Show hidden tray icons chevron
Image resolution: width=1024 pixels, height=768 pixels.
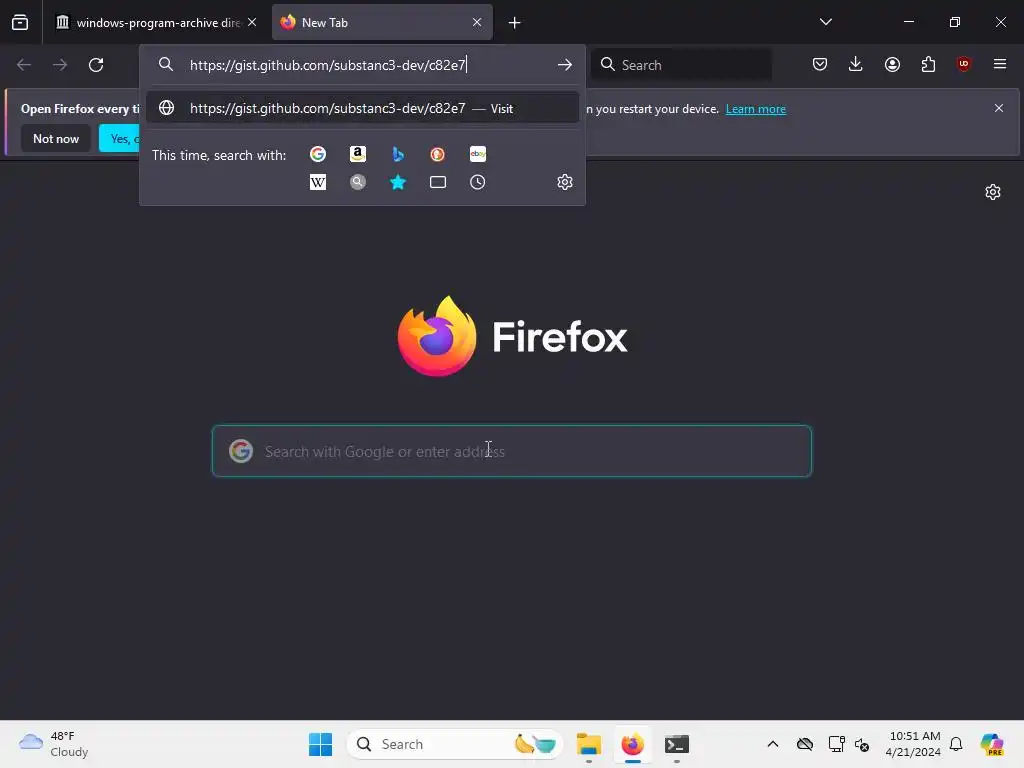tap(773, 744)
